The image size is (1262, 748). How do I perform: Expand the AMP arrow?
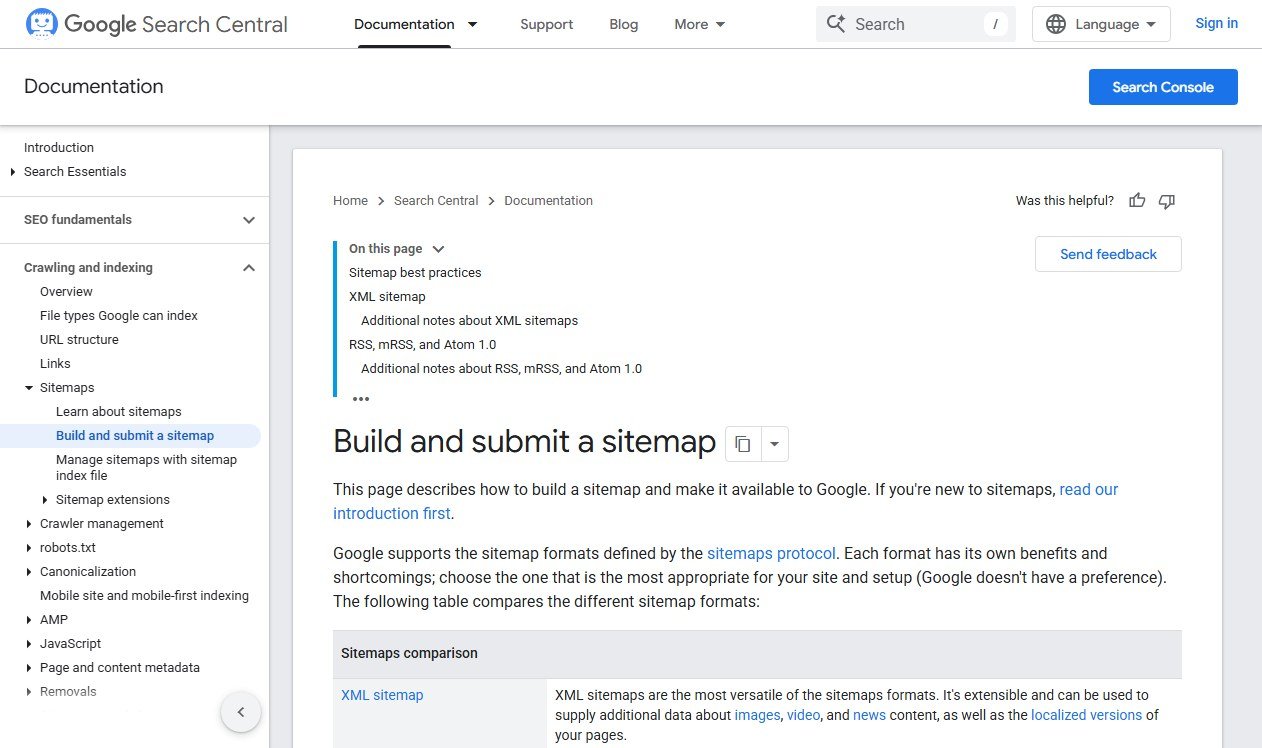(29, 620)
